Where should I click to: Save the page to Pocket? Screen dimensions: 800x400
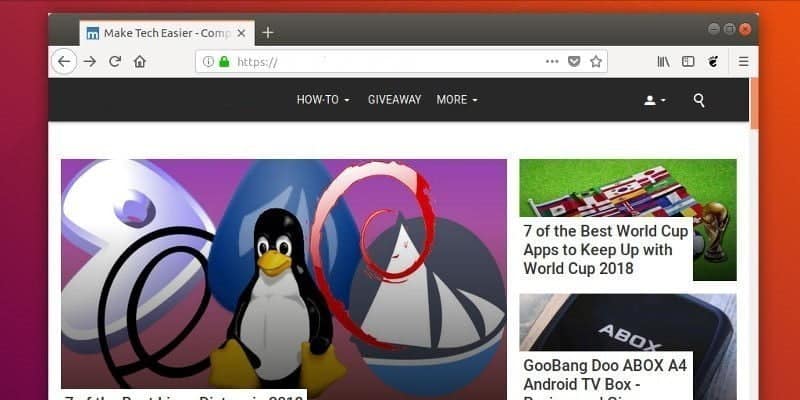(574, 62)
